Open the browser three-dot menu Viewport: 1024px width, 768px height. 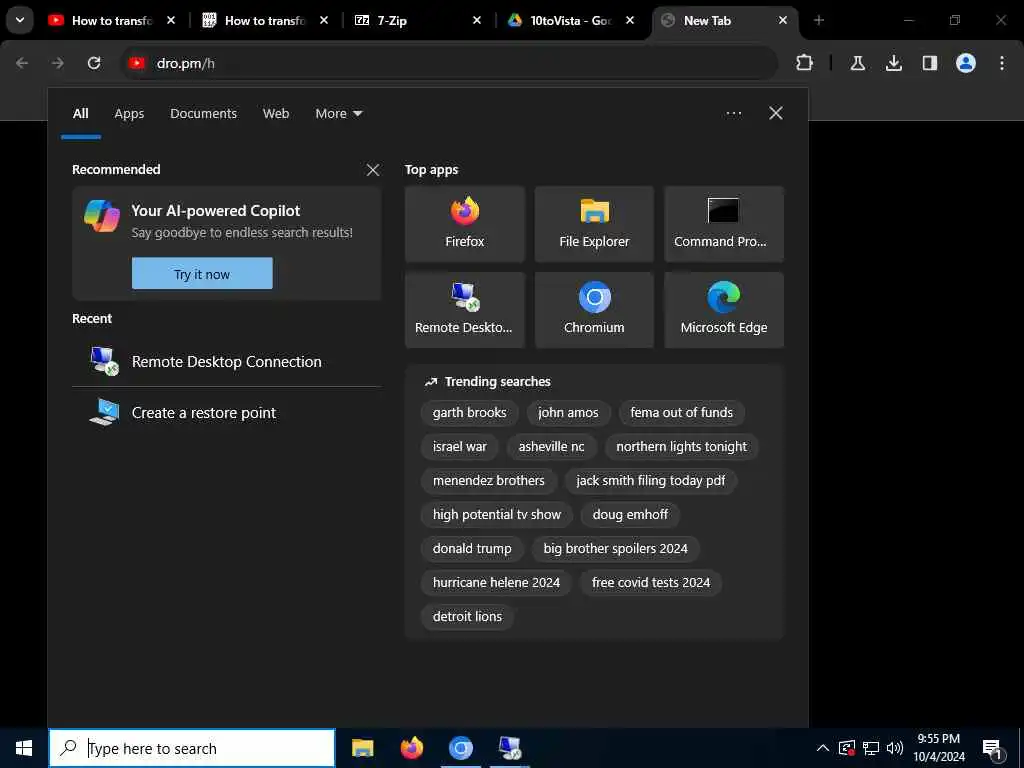click(1002, 63)
